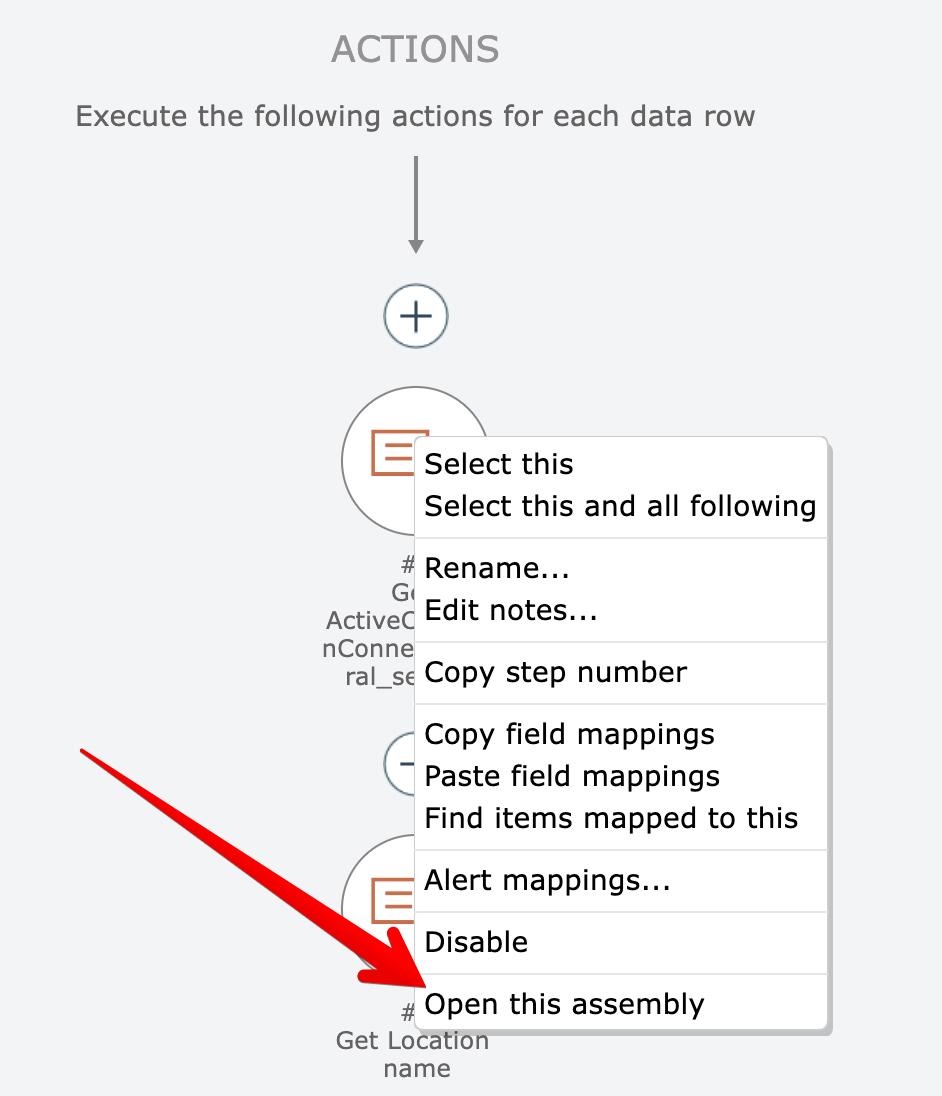Click the 'Execute the following actions' description text

click(415, 116)
